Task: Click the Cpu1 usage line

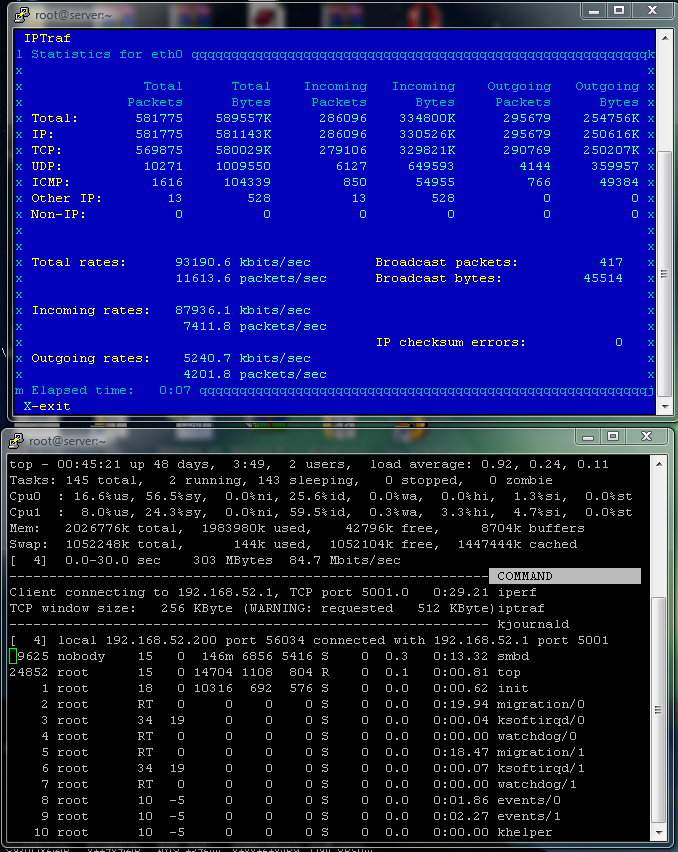Action: (321, 512)
